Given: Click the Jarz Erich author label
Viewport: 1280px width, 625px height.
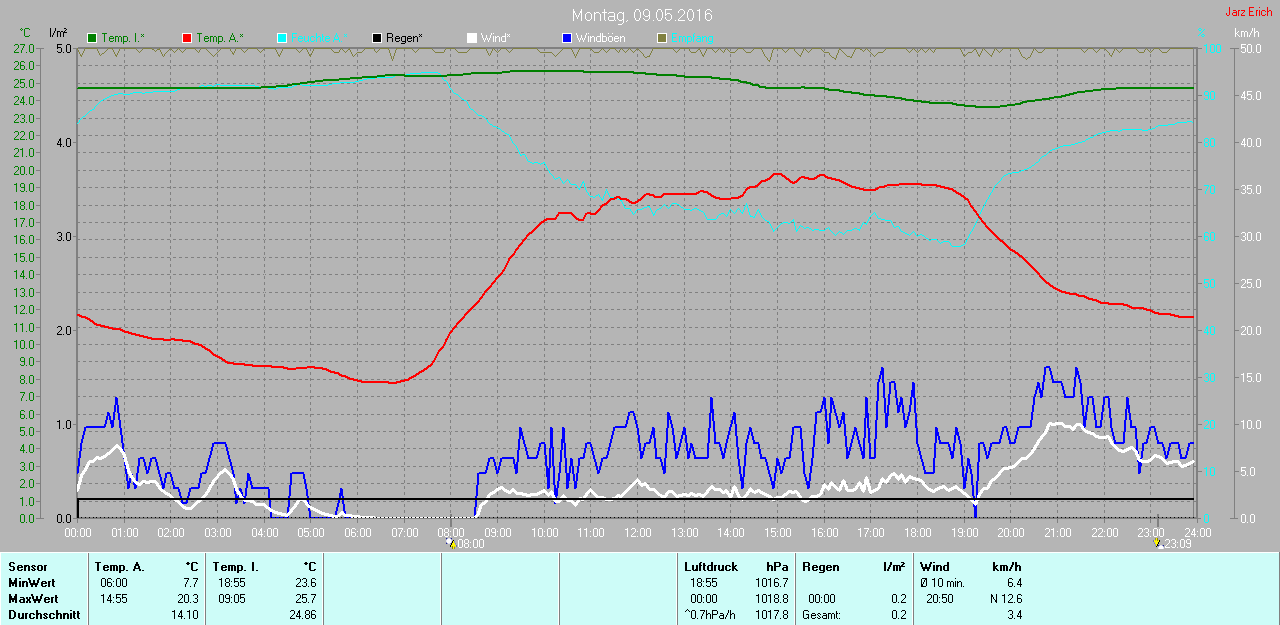Looking at the screenshot, I should [x=1248, y=12].
